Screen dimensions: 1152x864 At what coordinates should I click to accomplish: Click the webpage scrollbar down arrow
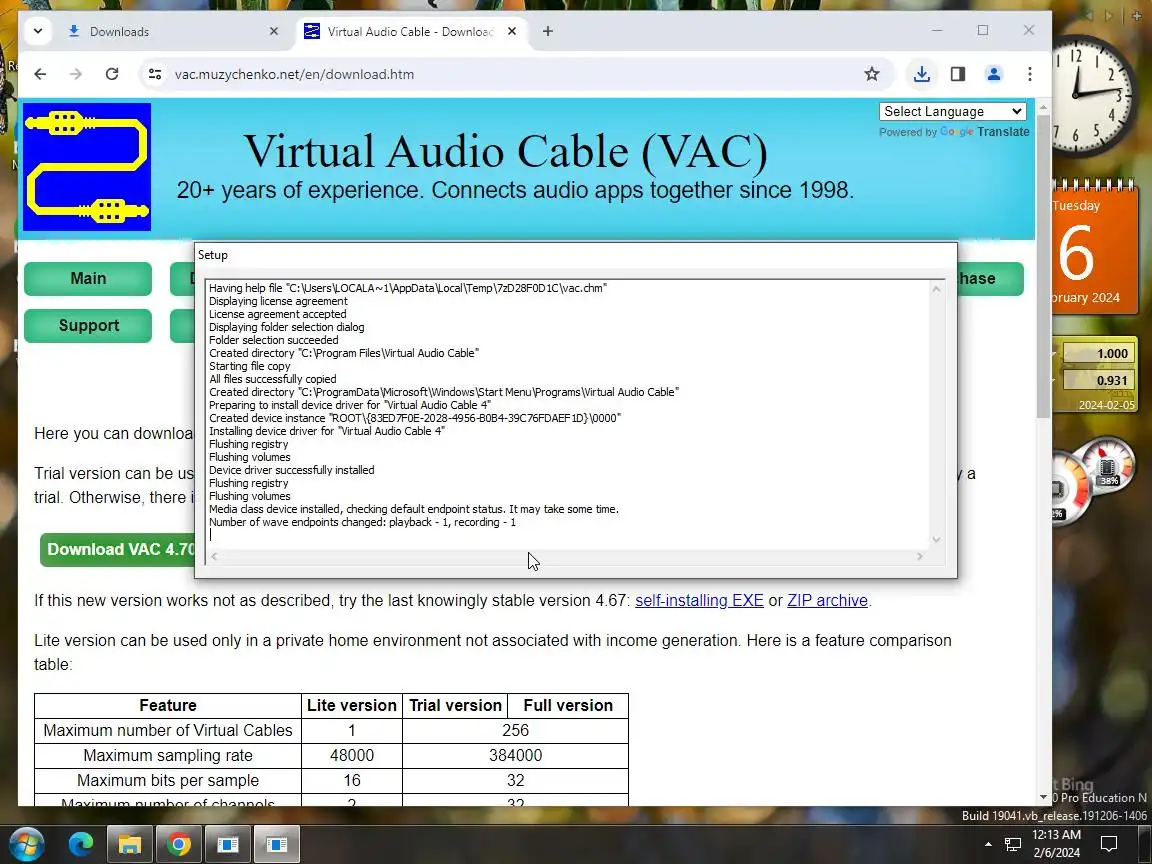click(x=1043, y=797)
